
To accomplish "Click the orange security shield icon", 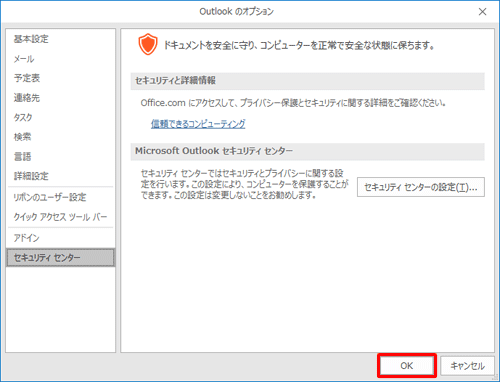I will tap(148, 44).
